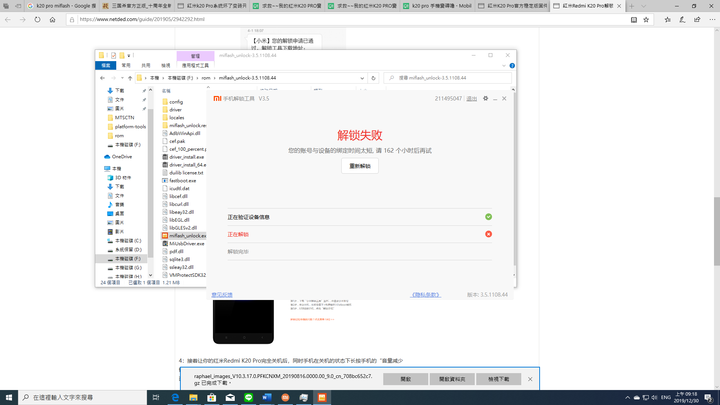Add page to favorites star
The image size is (720, 405).
(x=646, y=19)
